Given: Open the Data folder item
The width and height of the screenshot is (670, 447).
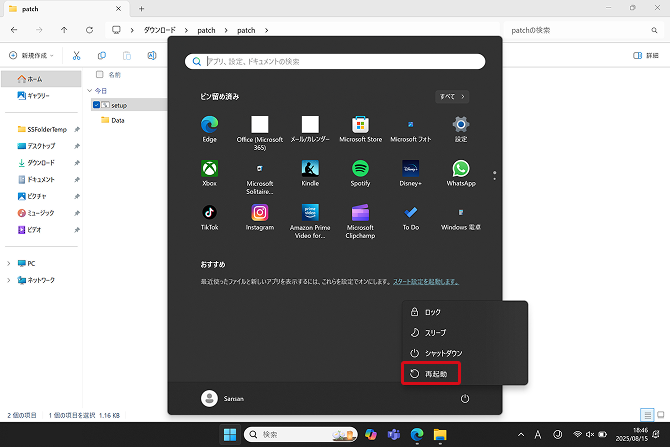Looking at the screenshot, I should pos(113,120).
